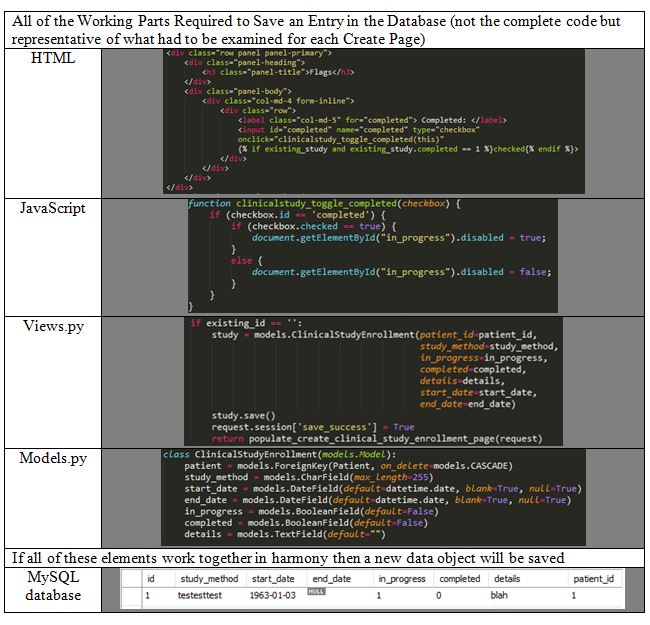The width and height of the screenshot is (650, 625).
Task: Click the 'in_progress' column header
Action: pyautogui.click(x=402, y=579)
